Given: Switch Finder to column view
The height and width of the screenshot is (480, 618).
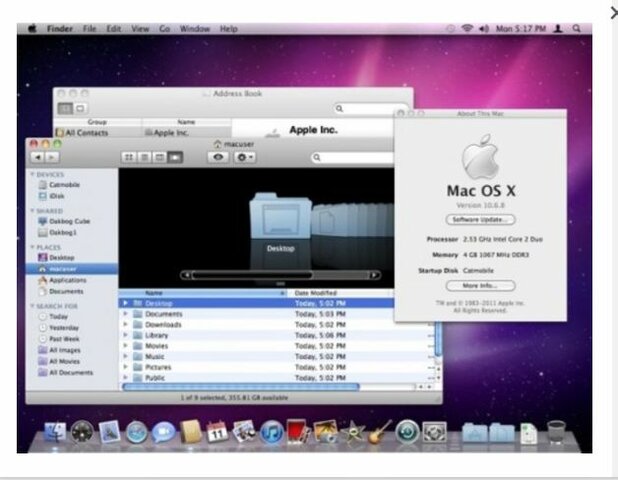Looking at the screenshot, I should click(x=160, y=157).
